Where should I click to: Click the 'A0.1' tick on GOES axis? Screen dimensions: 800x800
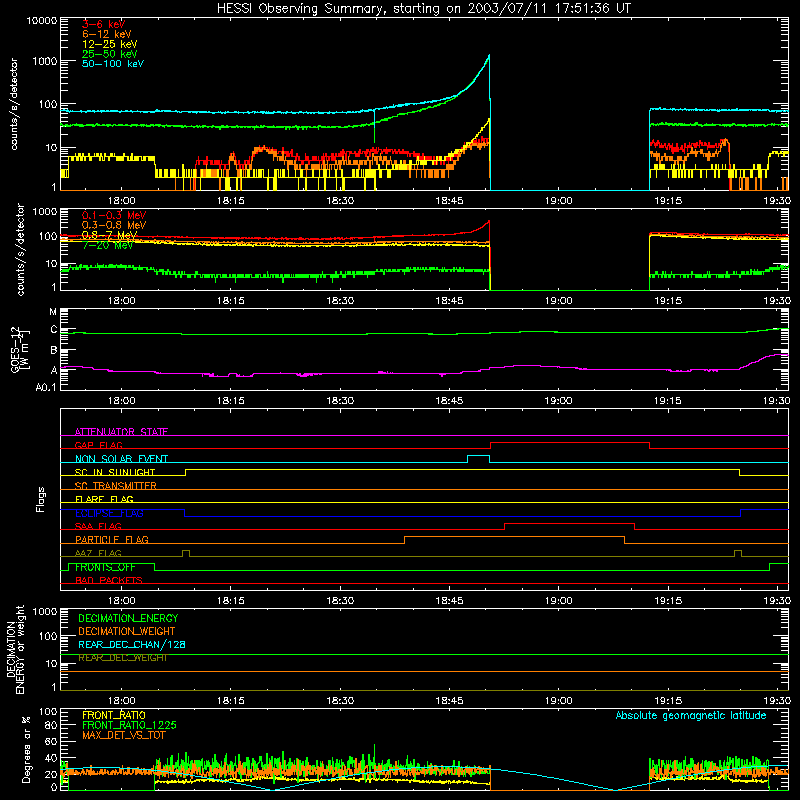point(46,387)
